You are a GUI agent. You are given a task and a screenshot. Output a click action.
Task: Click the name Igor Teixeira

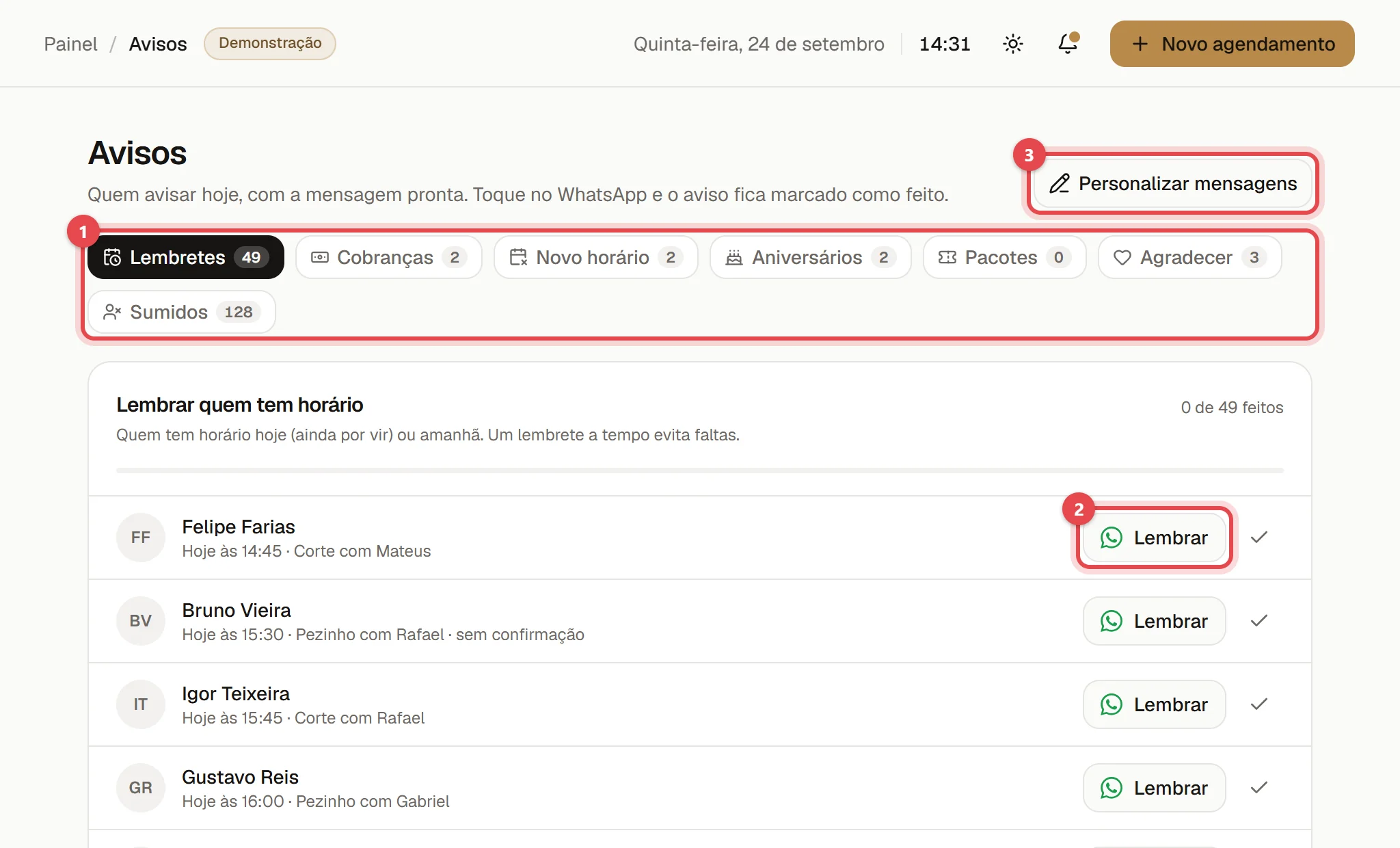coord(236,693)
